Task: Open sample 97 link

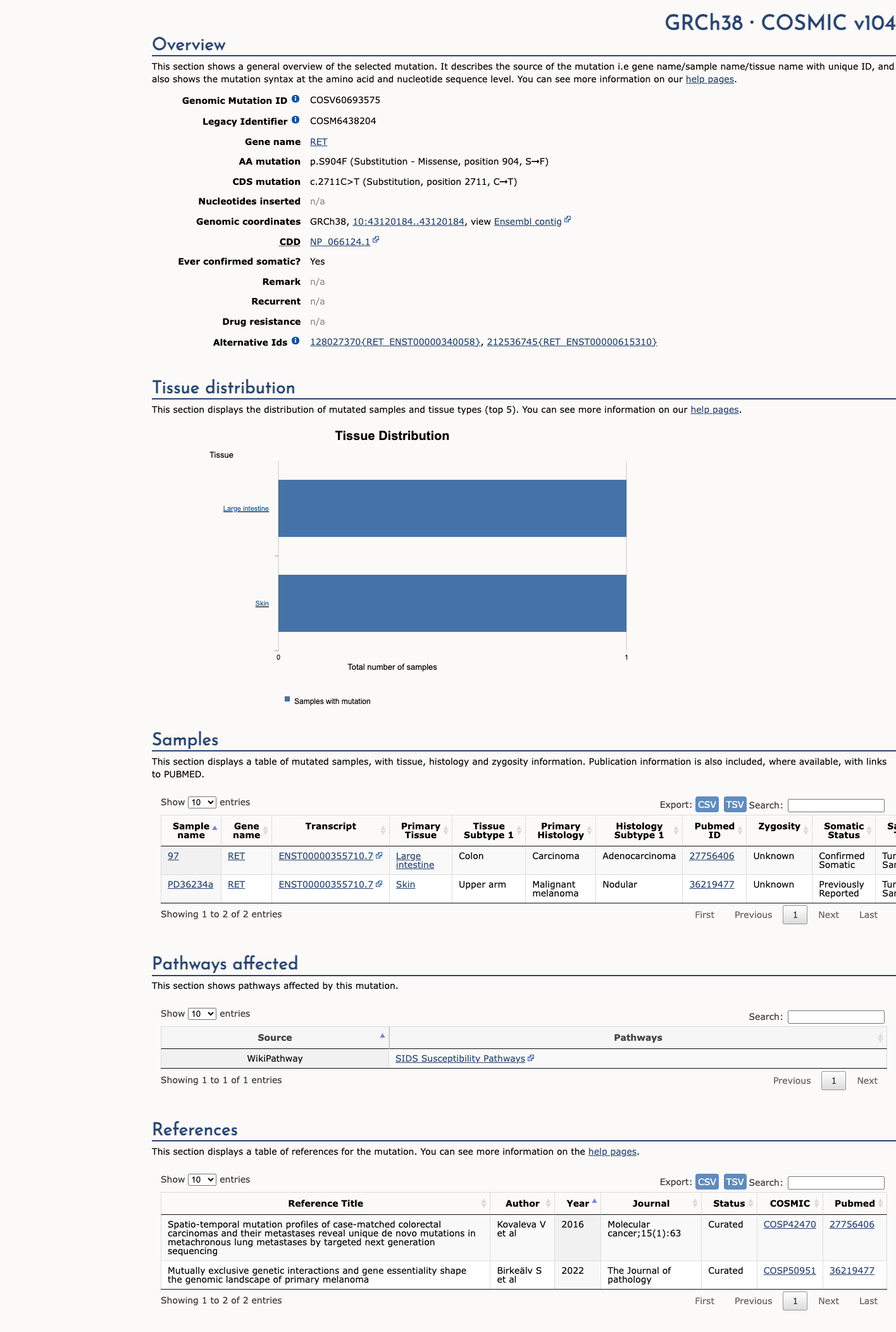Action: pyautogui.click(x=173, y=856)
